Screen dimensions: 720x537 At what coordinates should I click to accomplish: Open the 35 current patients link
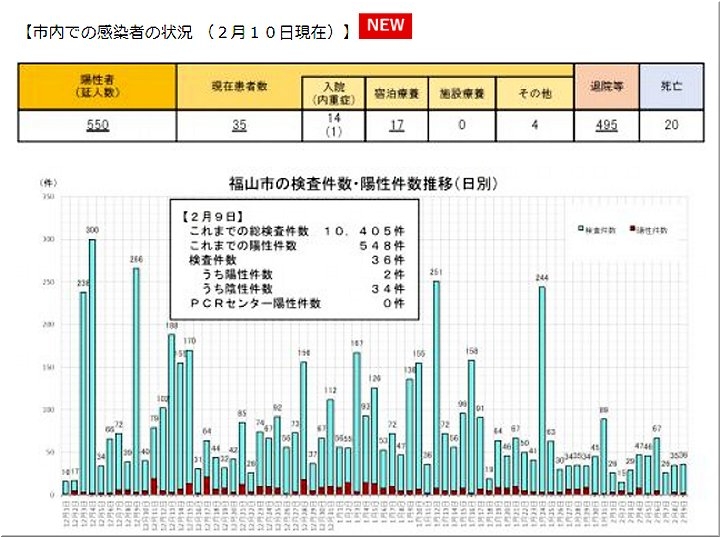tap(238, 125)
